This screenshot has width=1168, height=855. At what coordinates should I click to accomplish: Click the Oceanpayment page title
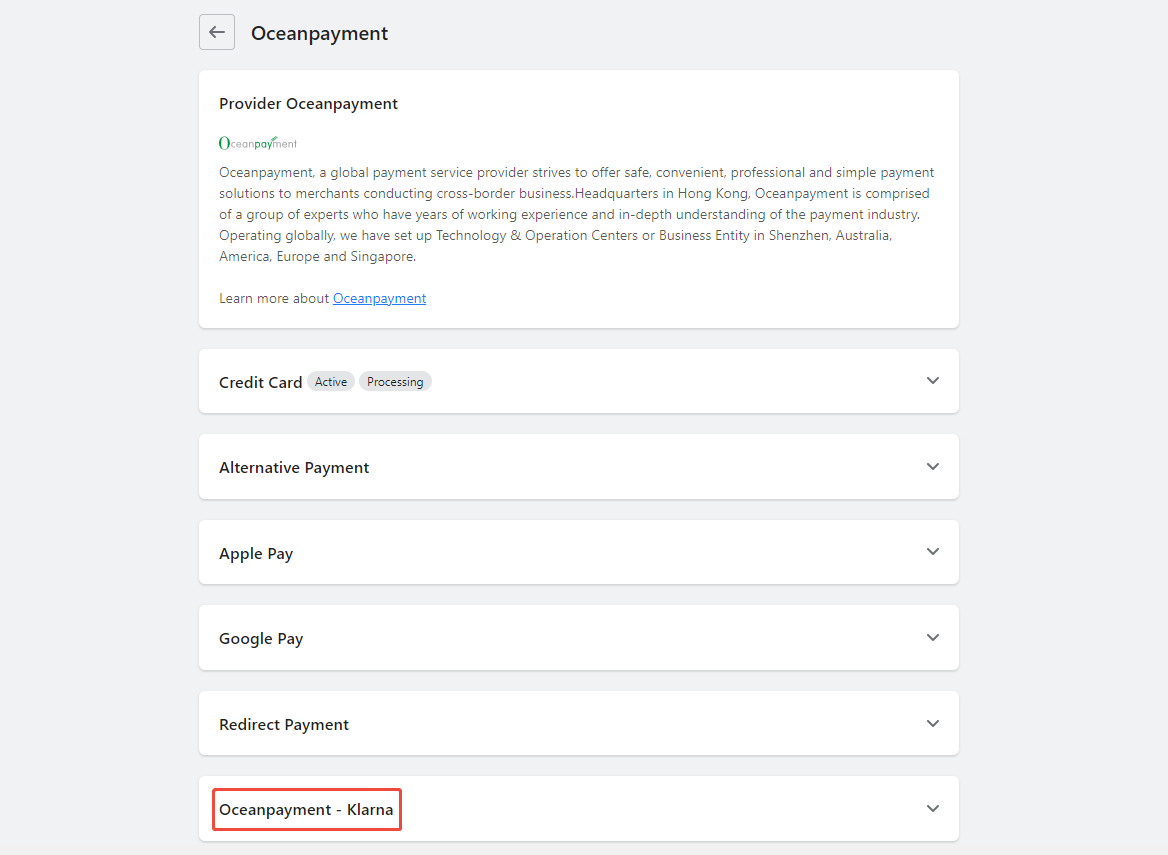pyautogui.click(x=319, y=33)
